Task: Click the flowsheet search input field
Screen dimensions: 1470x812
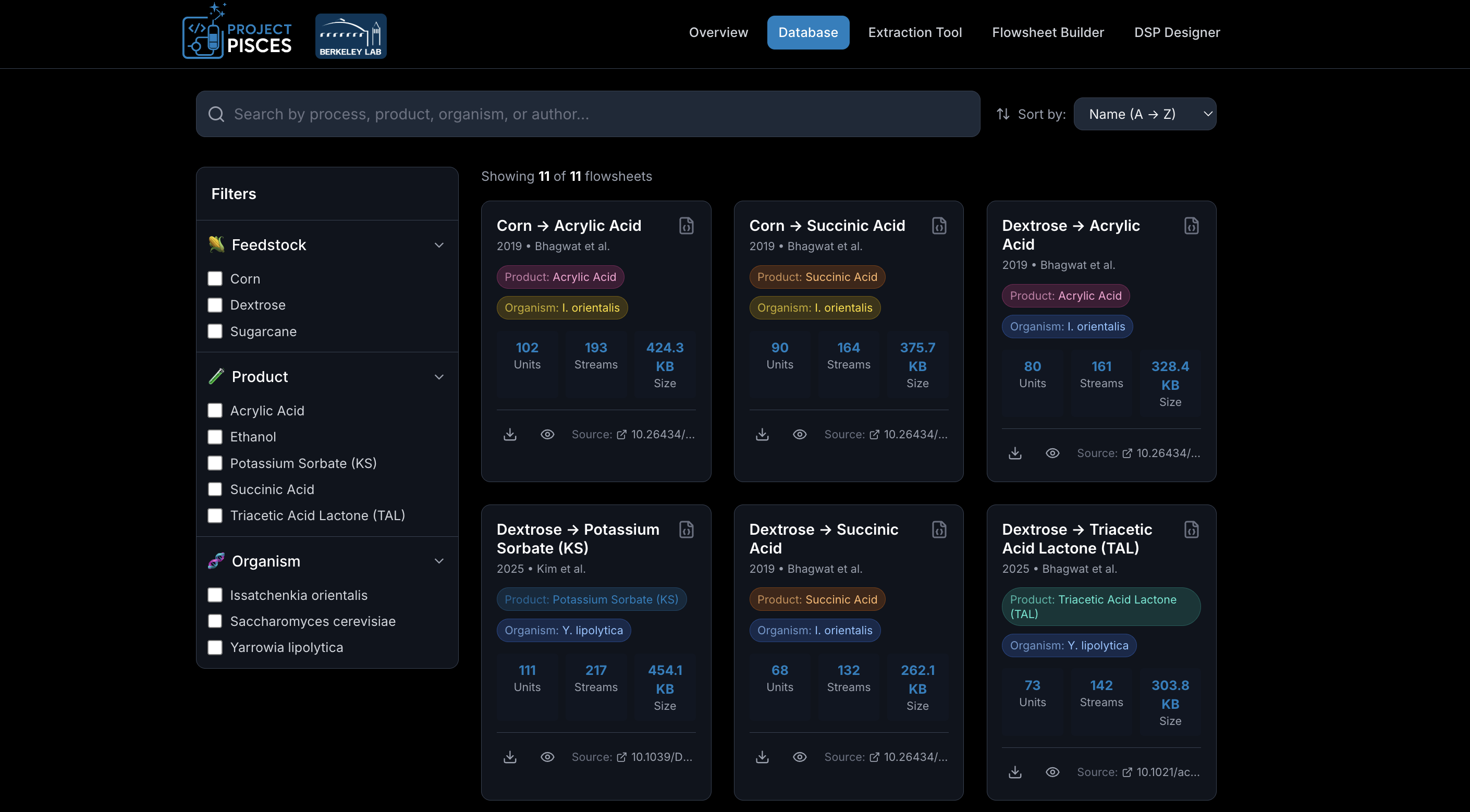Action: [x=588, y=114]
